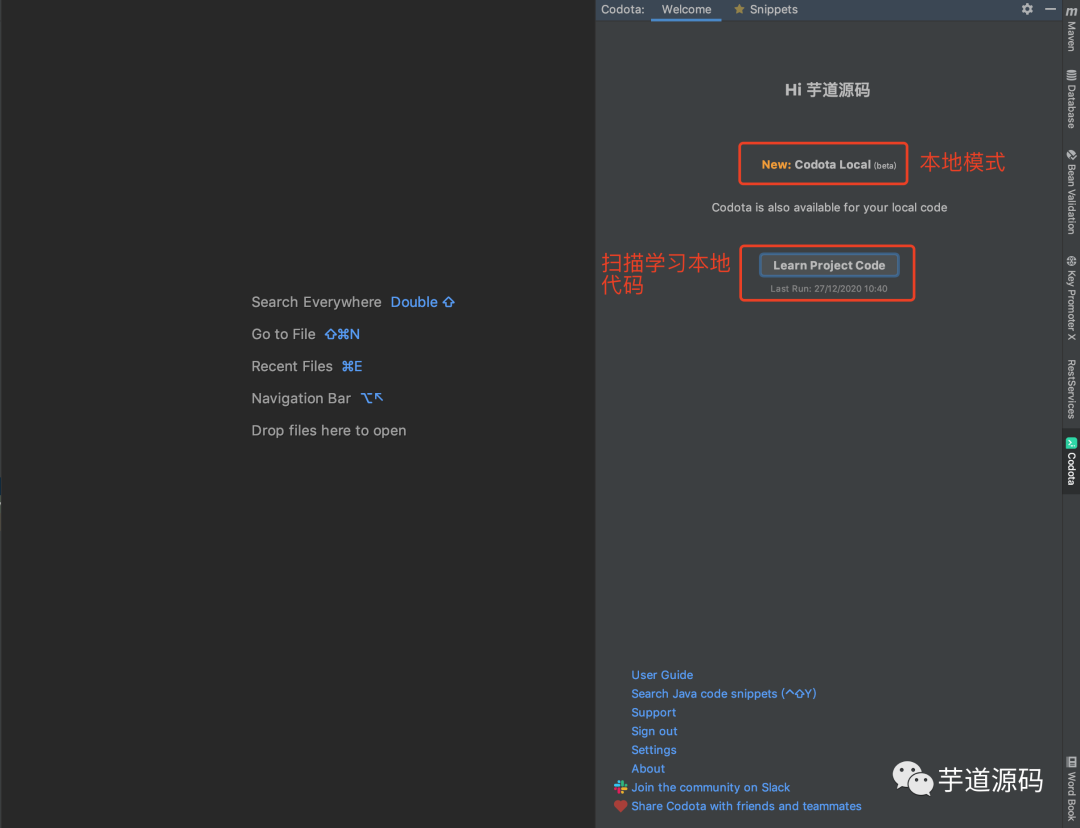The height and width of the screenshot is (828, 1080).
Task: Click the Drop files here to open text
Action: [x=329, y=431]
